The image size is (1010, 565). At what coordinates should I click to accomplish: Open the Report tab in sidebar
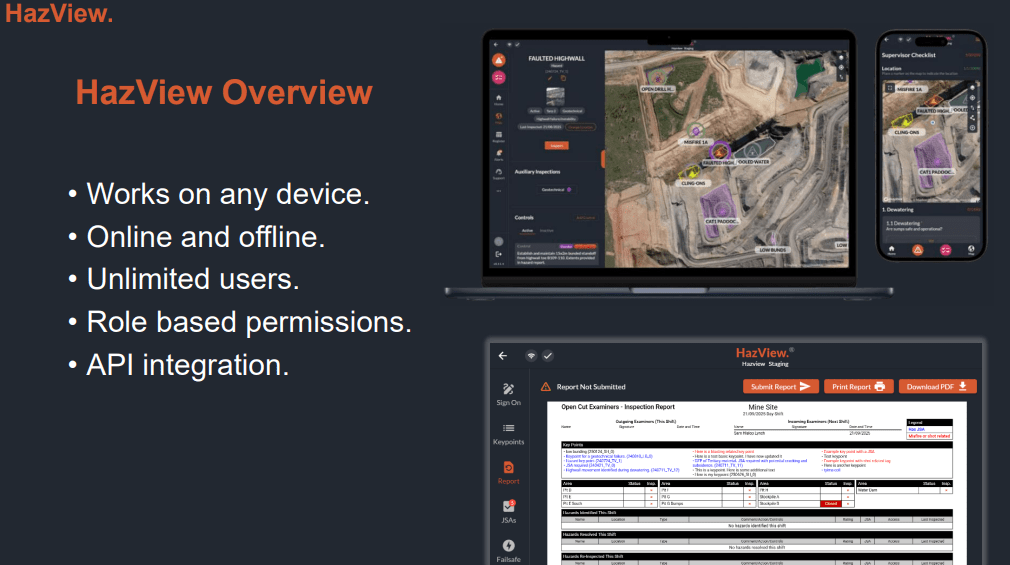[x=508, y=468]
